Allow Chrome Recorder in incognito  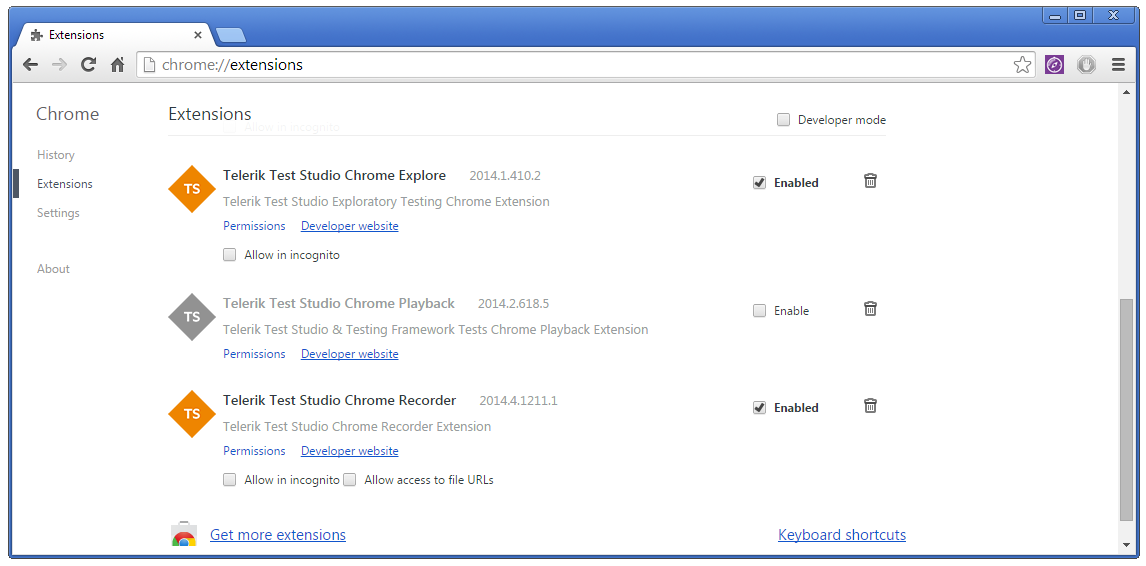(x=229, y=480)
